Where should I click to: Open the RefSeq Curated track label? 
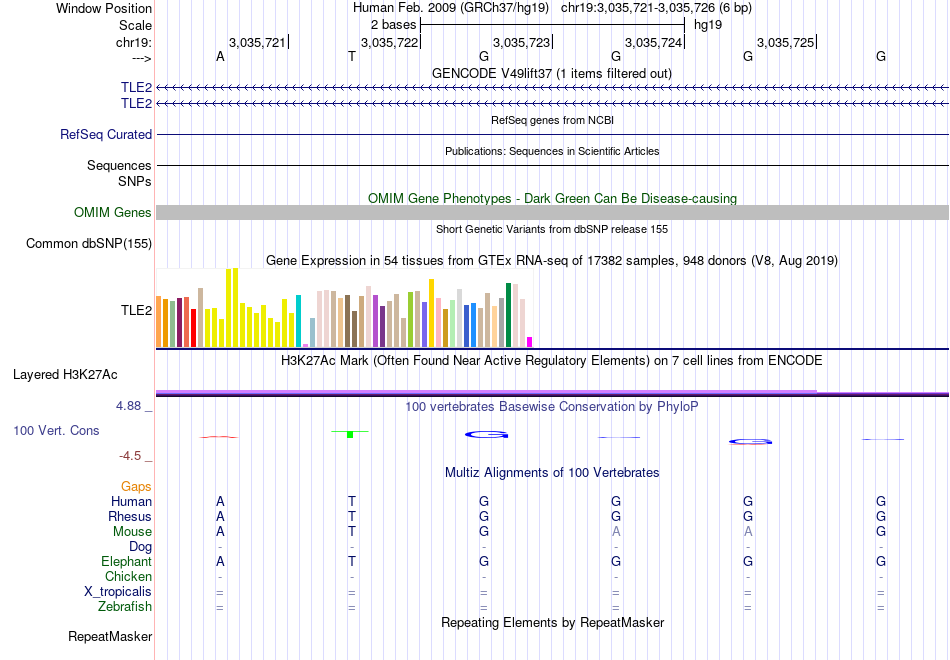coord(105,135)
